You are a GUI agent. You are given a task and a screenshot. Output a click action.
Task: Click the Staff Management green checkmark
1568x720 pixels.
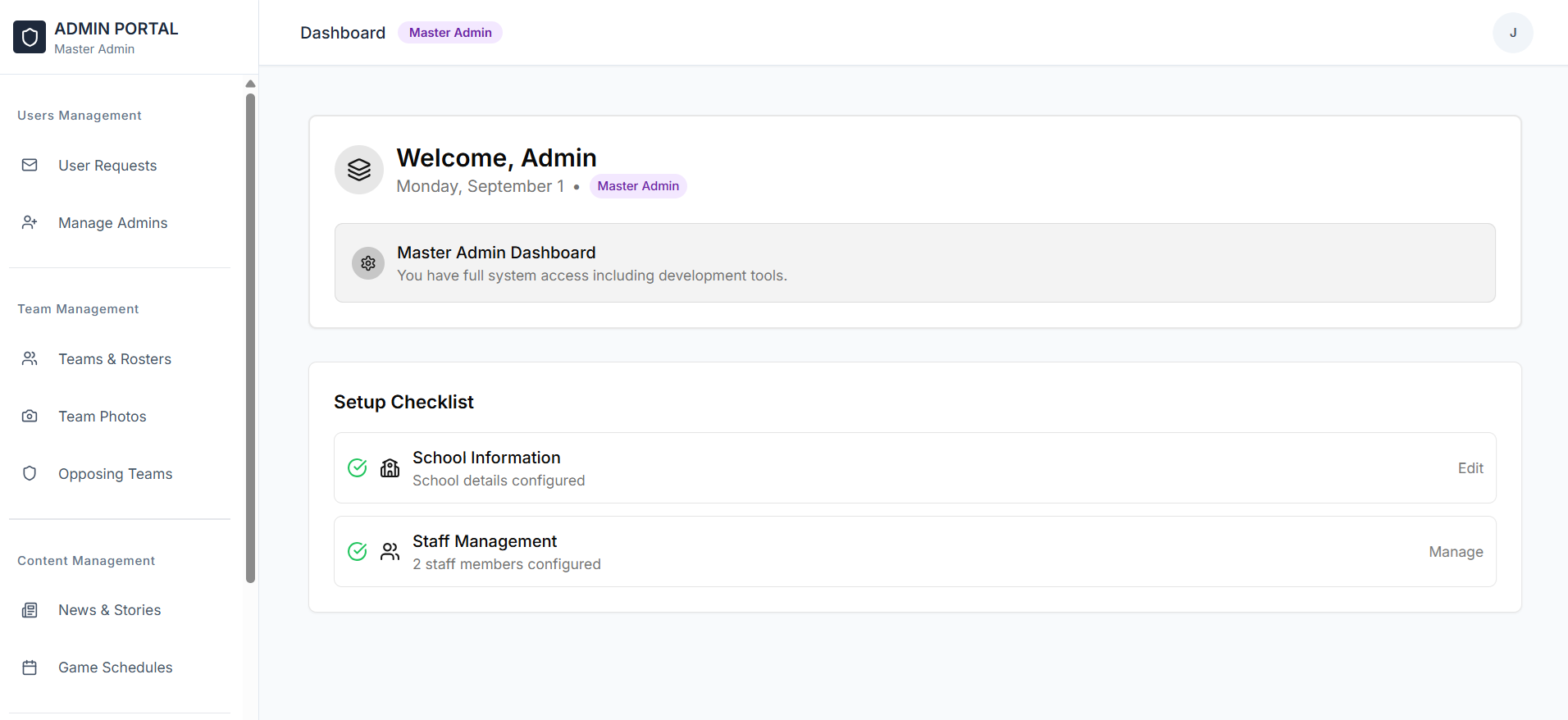coord(358,552)
